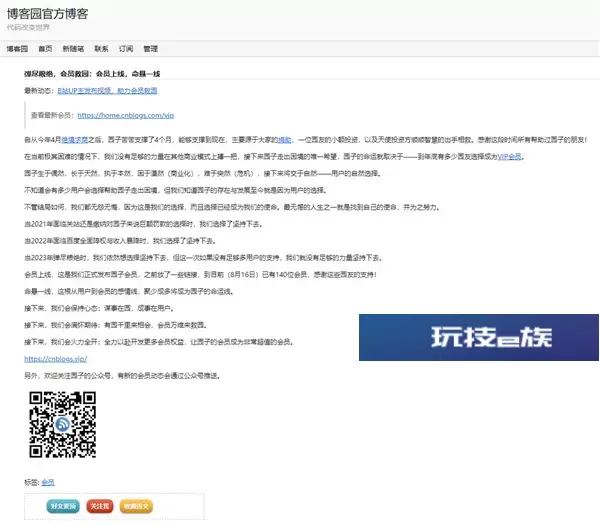600x525 pixels.
Task: Open 管理 in the navigation bar
Action: click(150, 47)
